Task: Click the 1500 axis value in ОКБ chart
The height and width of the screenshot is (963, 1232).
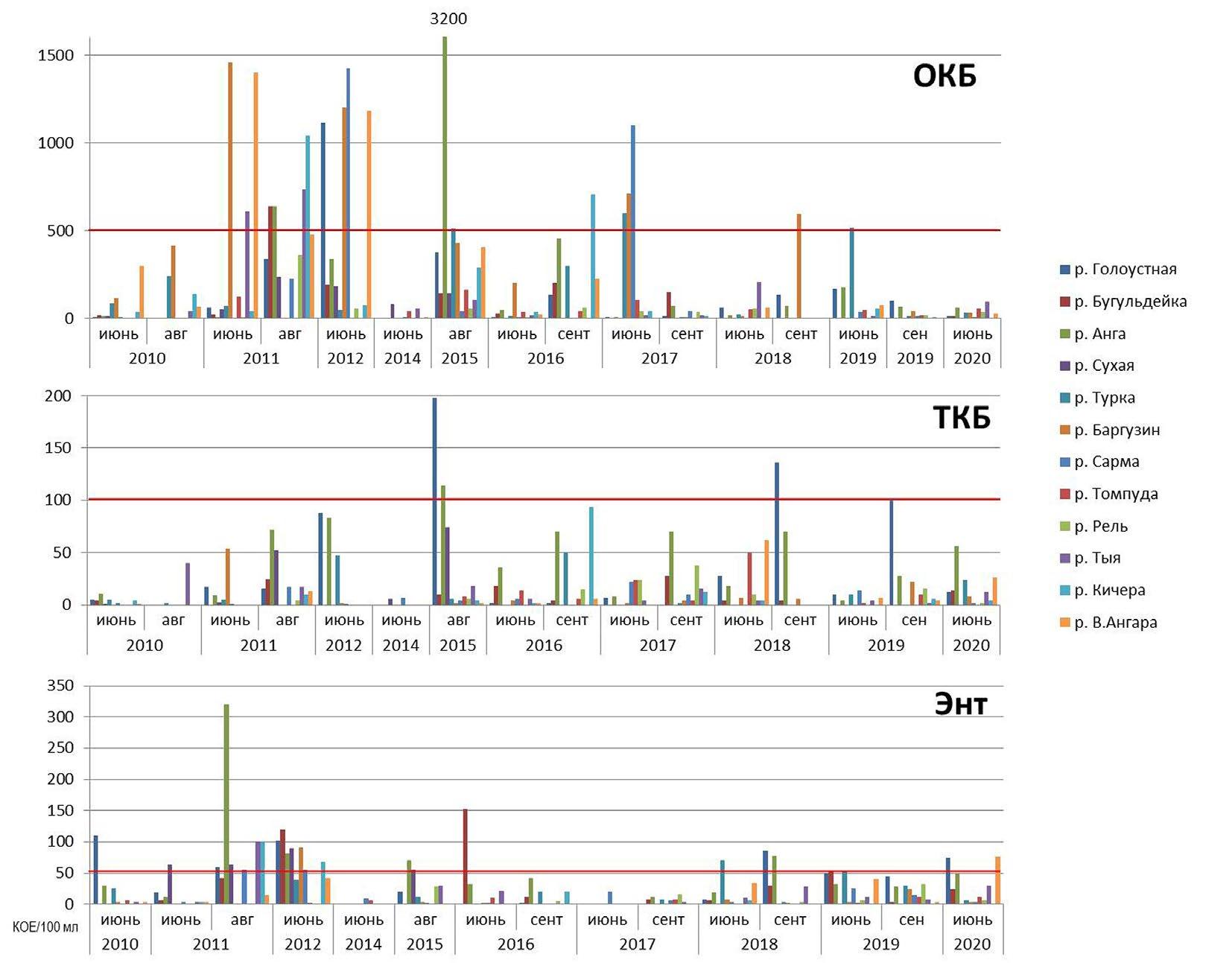Action: point(56,55)
